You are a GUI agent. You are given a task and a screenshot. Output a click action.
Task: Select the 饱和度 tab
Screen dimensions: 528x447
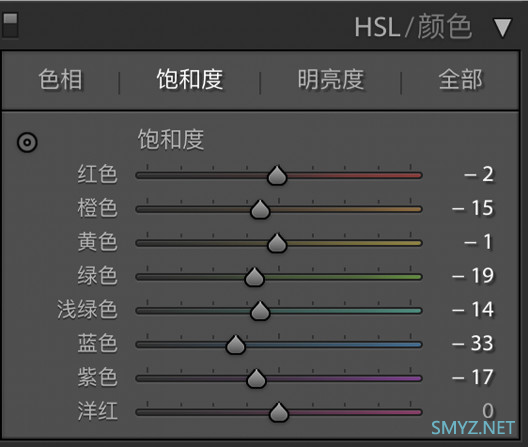190,79
